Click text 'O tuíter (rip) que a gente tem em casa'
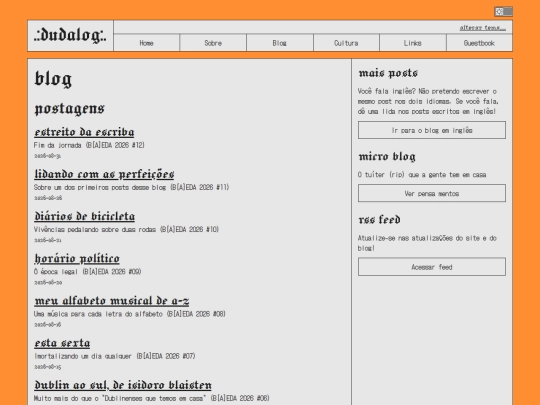 [x=422, y=175]
